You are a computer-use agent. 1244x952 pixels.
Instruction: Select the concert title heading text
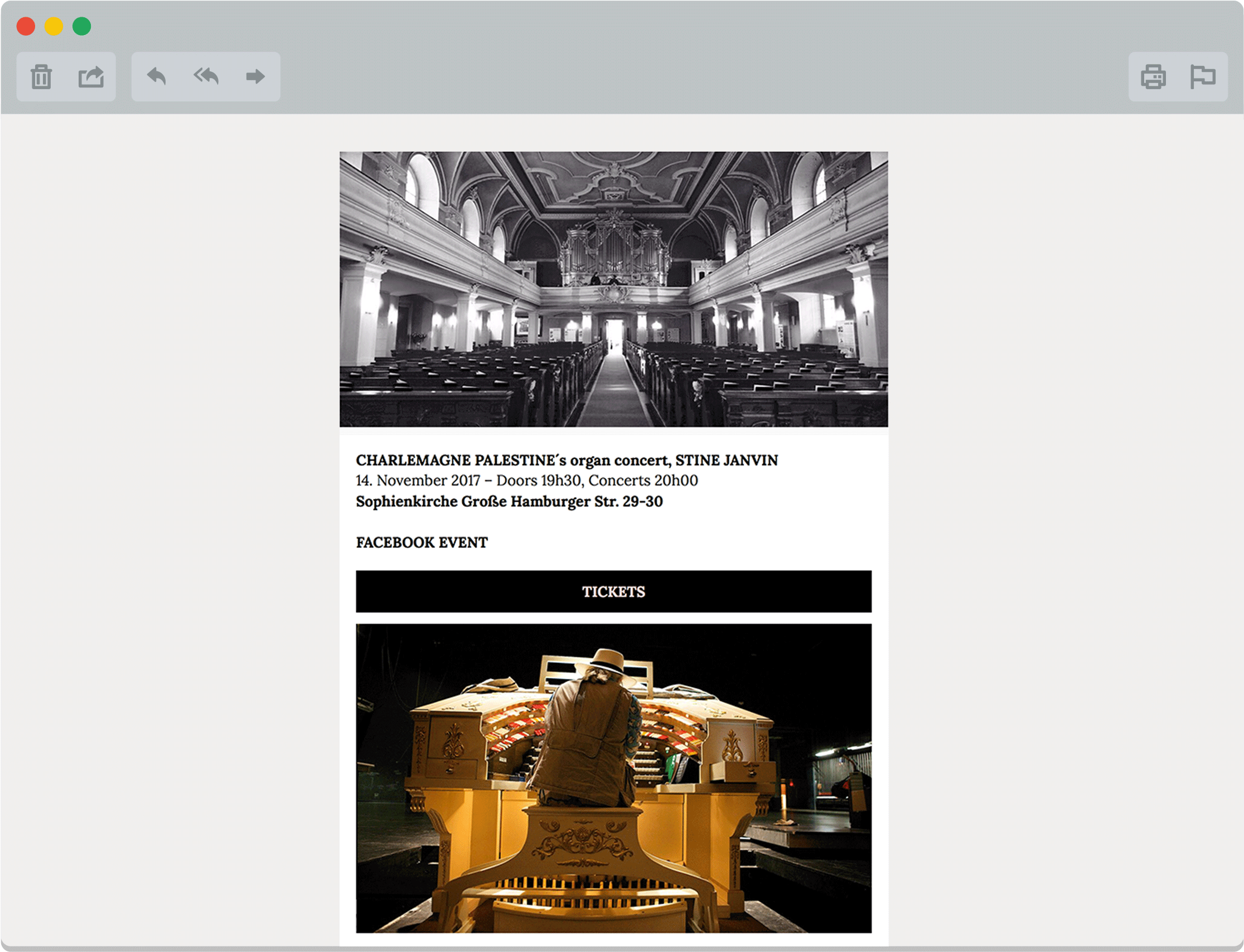point(567,460)
